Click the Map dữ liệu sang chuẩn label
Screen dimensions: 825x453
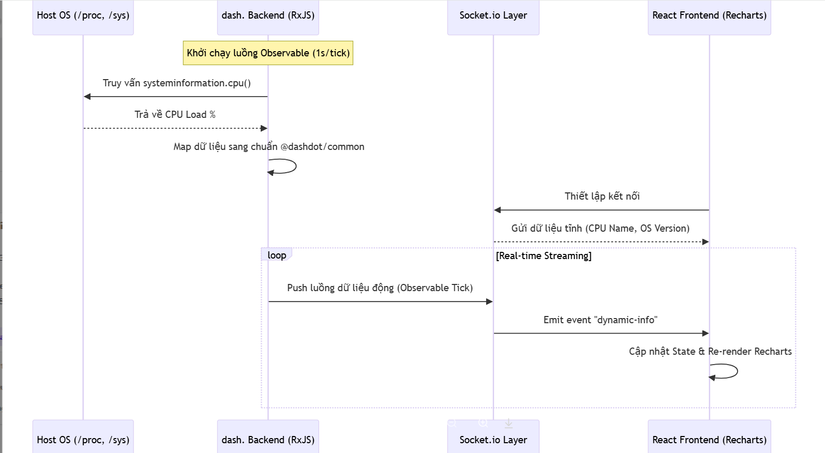[x=268, y=146]
